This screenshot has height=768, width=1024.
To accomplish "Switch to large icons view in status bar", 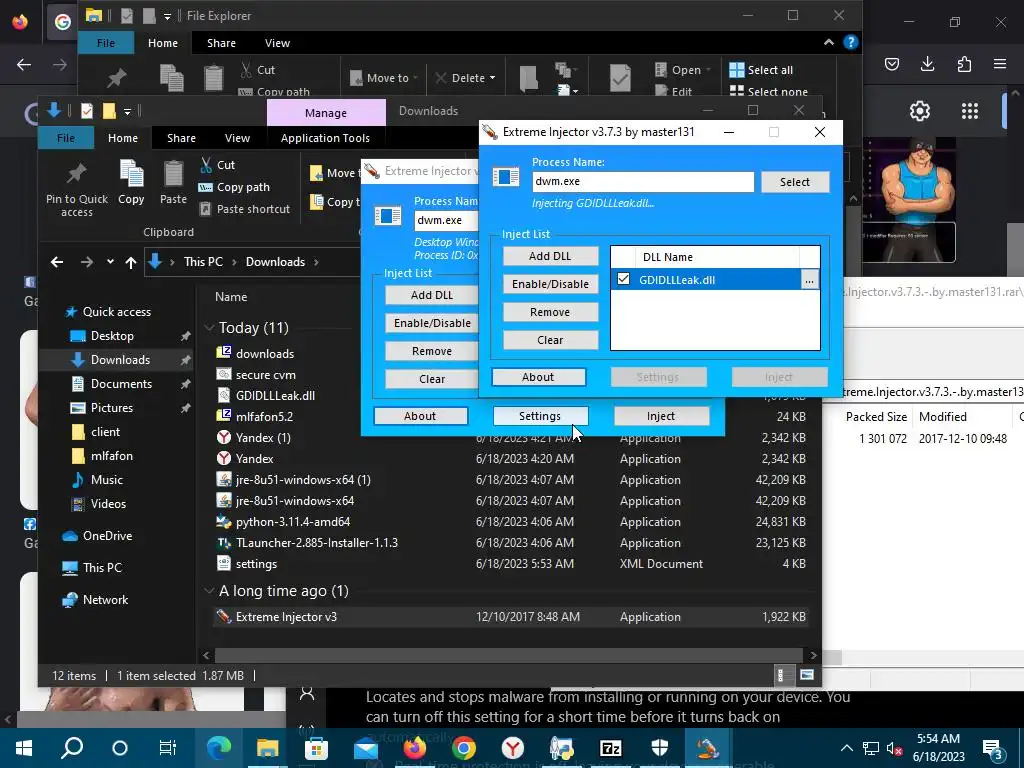I will (807, 675).
